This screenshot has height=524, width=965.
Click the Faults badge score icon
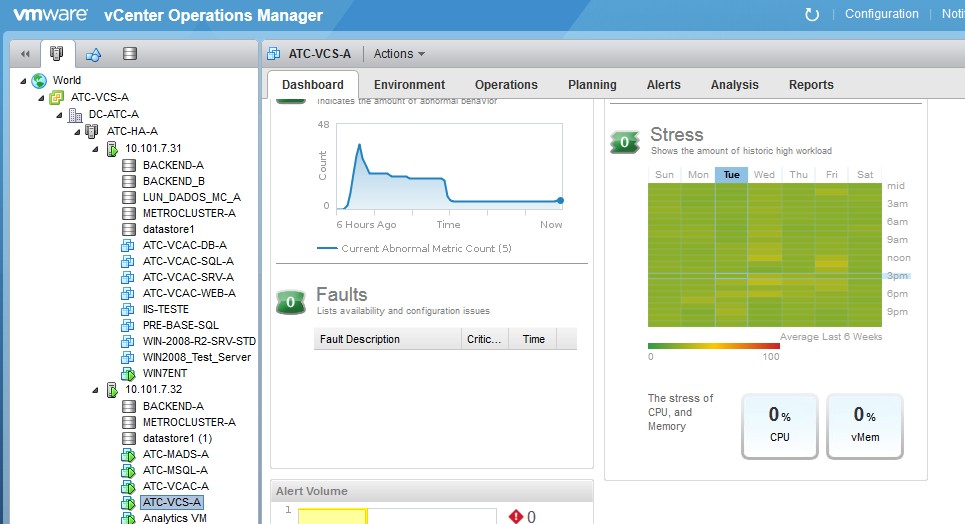pos(290,302)
